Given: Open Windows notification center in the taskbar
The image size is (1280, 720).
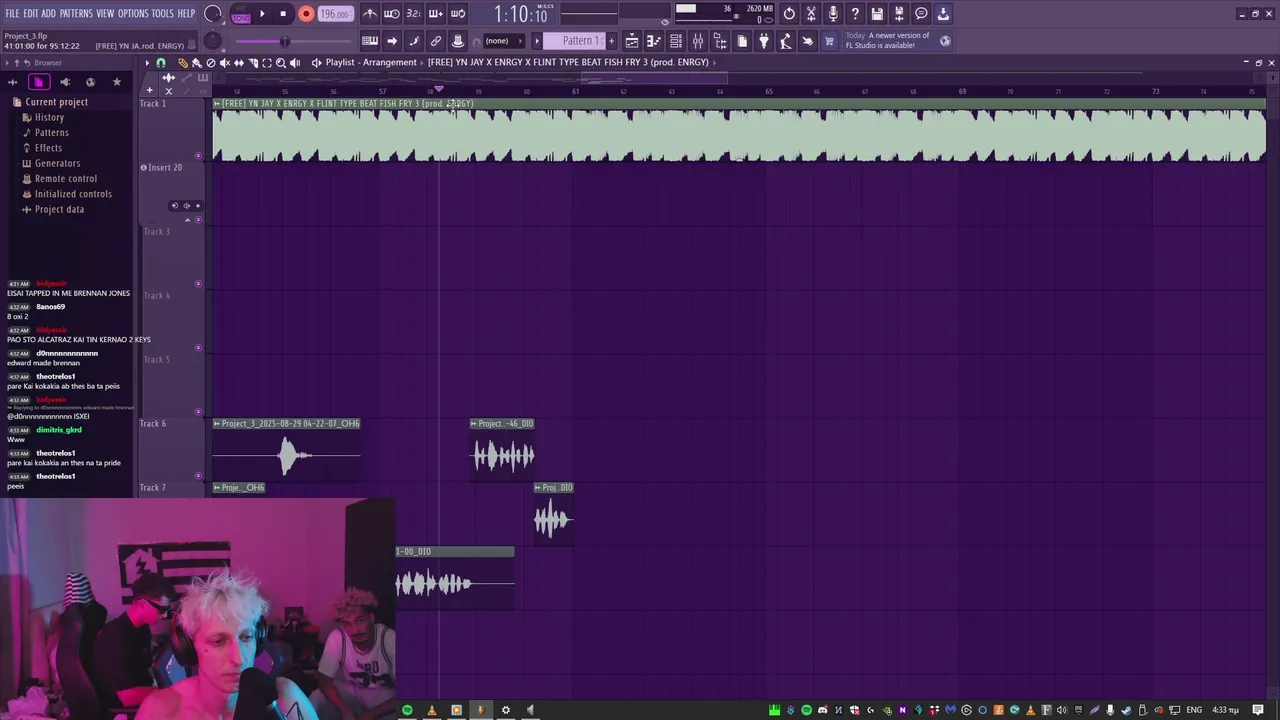Looking at the screenshot, I should (x=1258, y=710).
